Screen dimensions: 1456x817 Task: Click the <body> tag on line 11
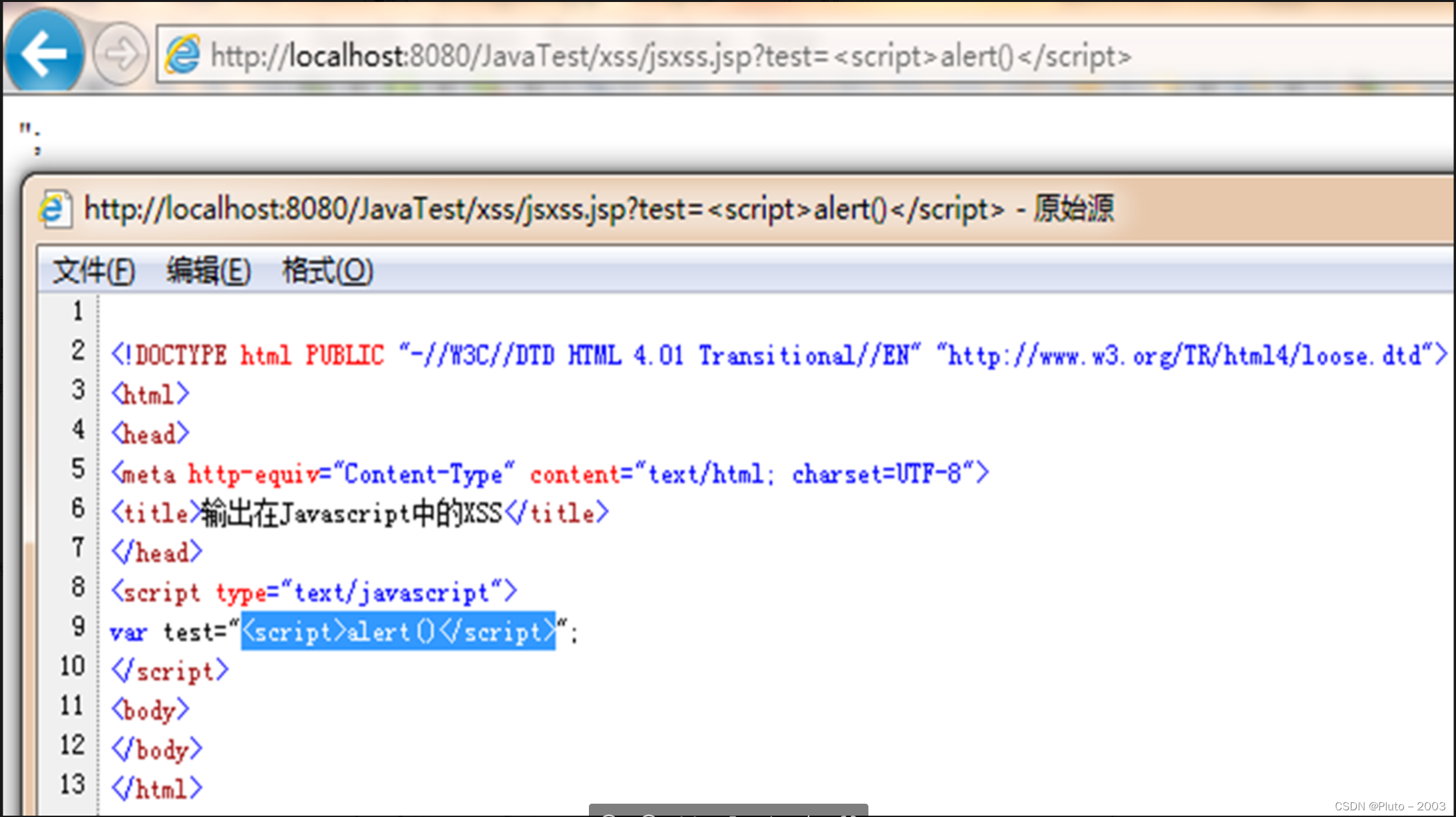pos(150,711)
